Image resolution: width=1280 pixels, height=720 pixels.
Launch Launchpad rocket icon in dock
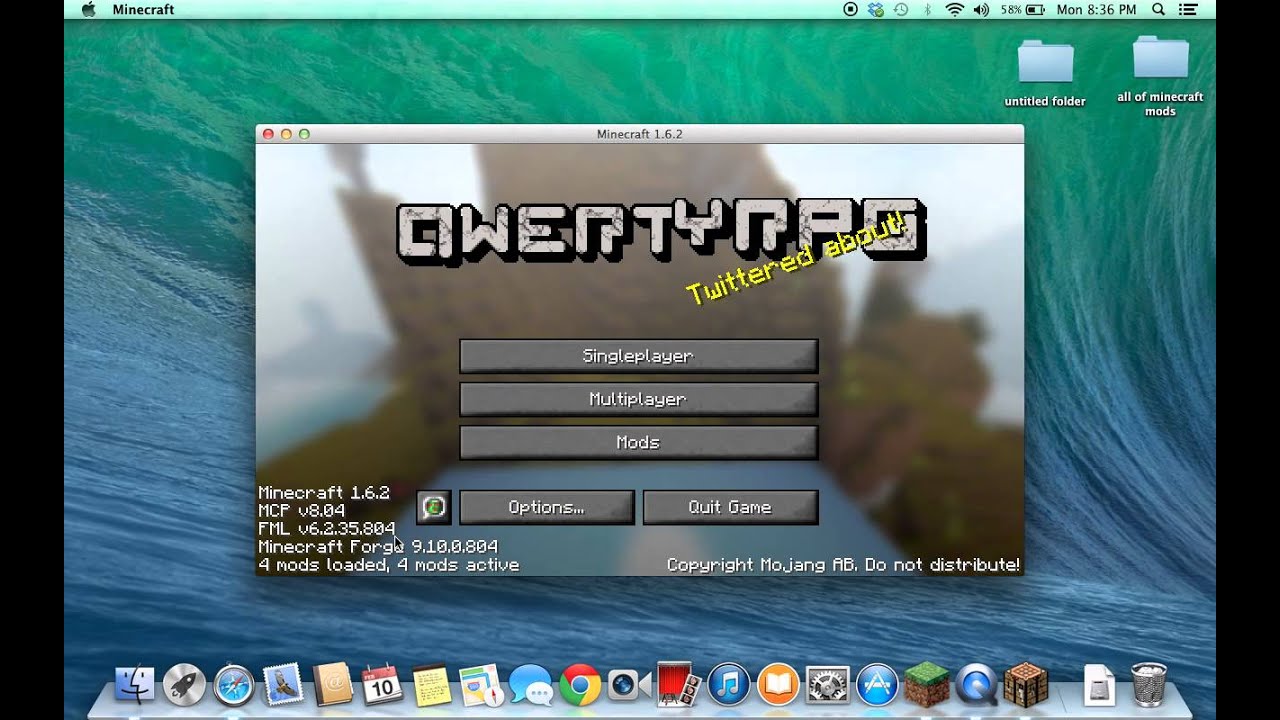[184, 685]
